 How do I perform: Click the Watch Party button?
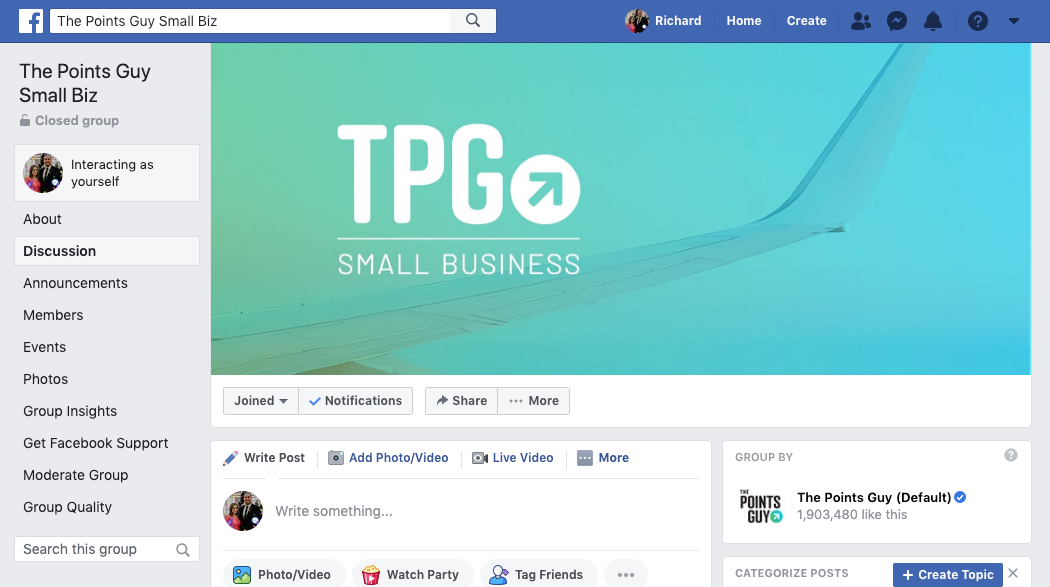pos(412,574)
